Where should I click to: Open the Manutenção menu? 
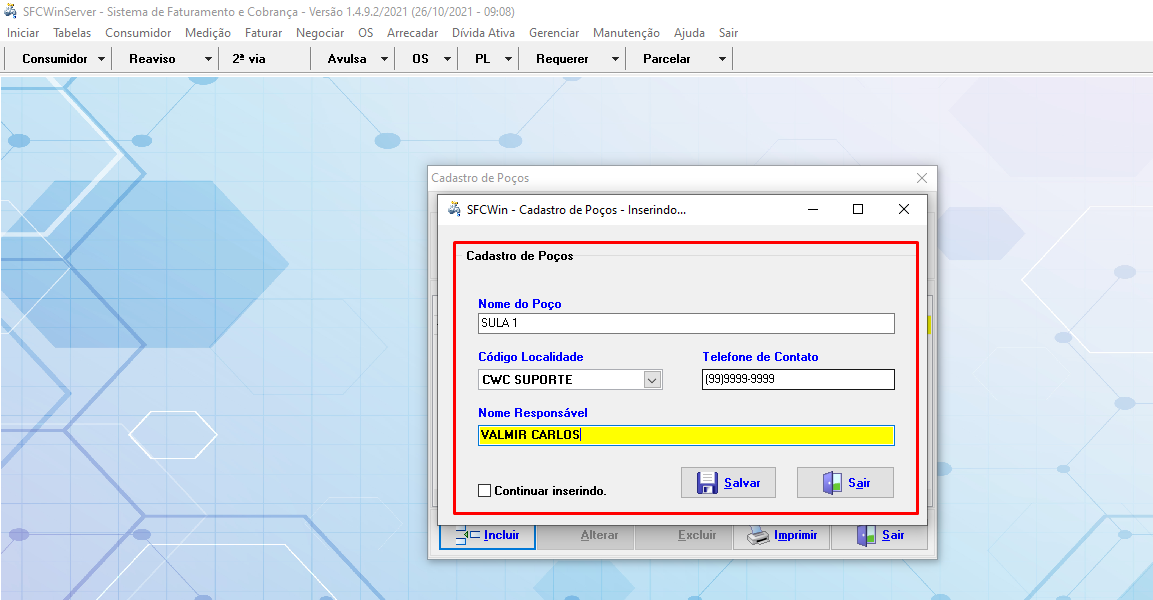click(x=626, y=33)
